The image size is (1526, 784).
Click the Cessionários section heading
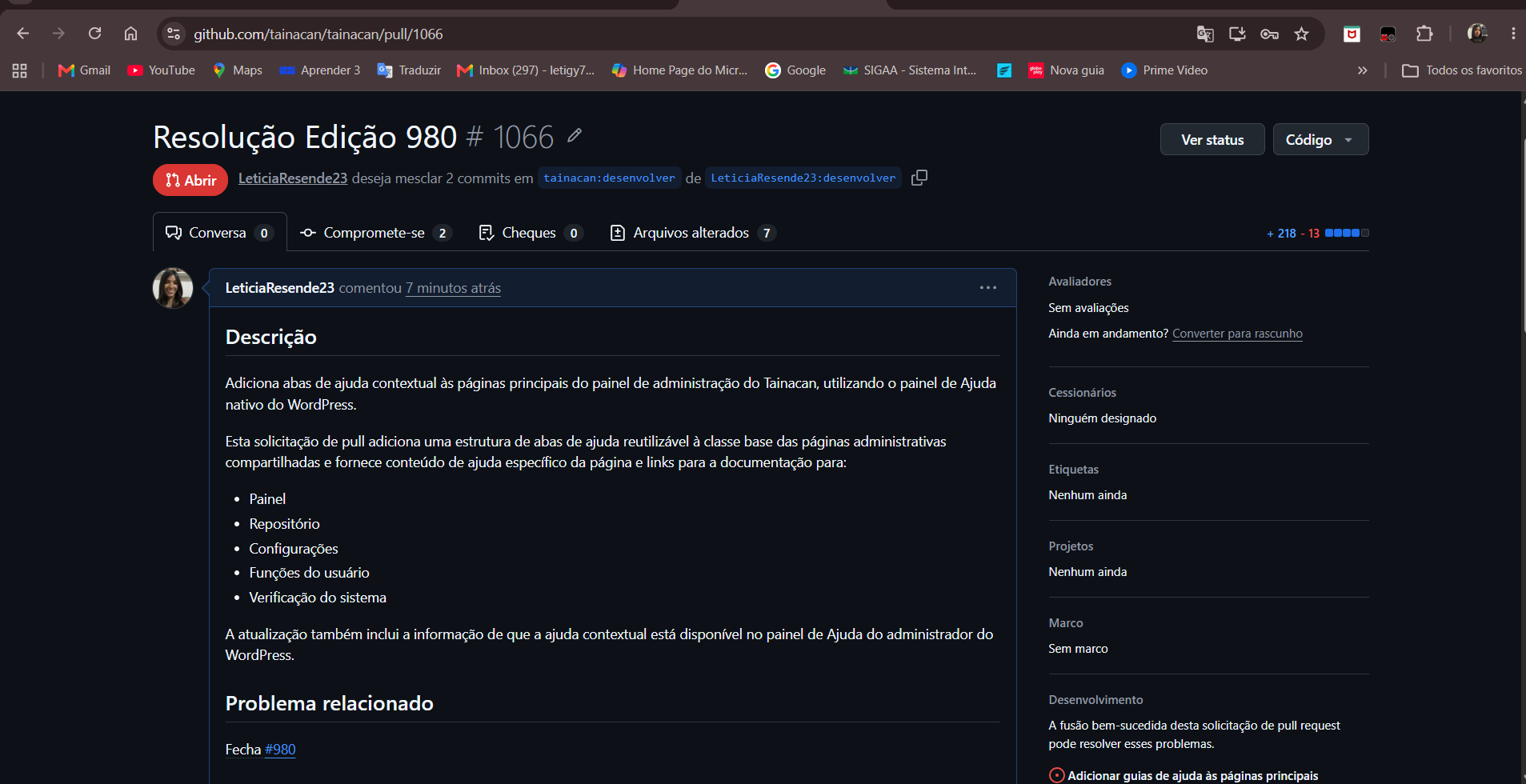click(1082, 393)
